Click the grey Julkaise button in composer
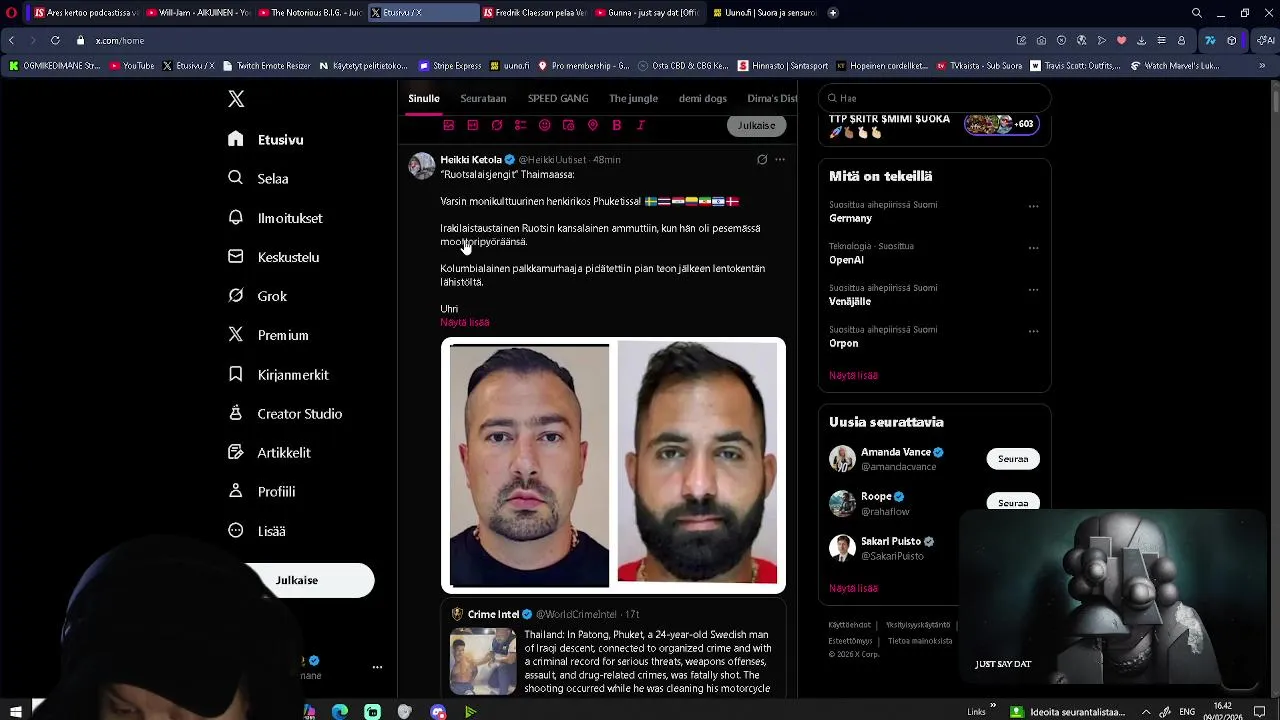The width and height of the screenshot is (1280, 720). click(x=756, y=125)
